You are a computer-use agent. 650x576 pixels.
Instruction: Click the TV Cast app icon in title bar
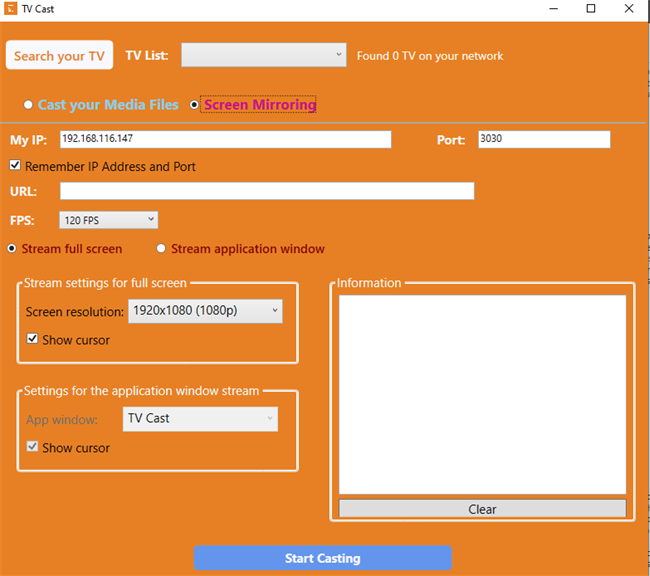(x=10, y=9)
